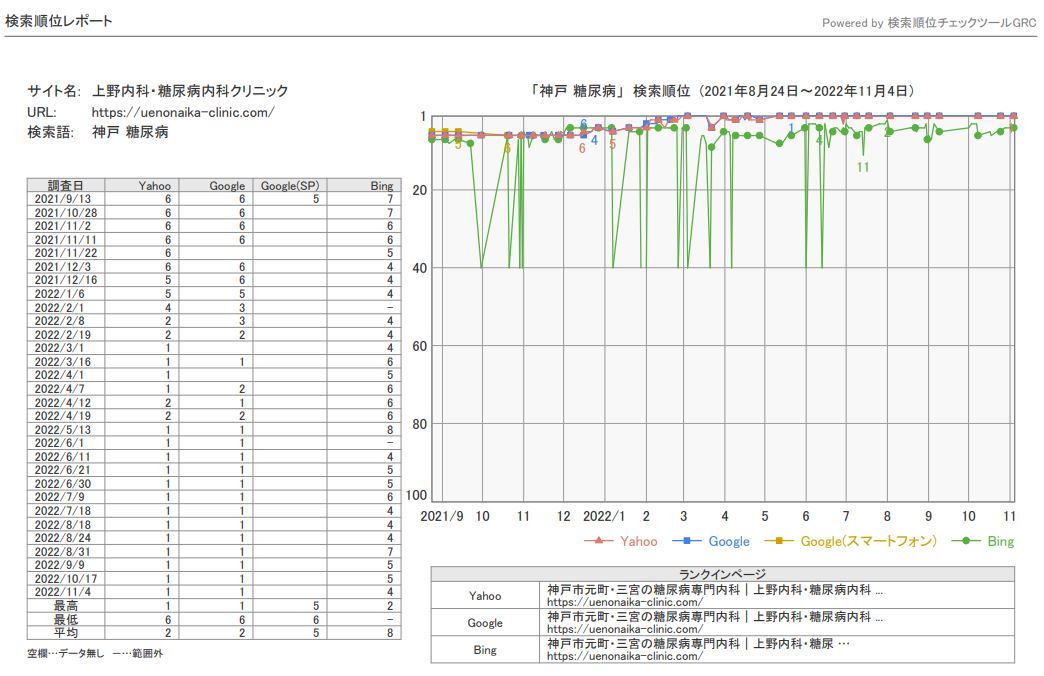Image resolution: width=1044 pixels, height=676 pixels.
Task: Click the 検索順位レポート page heading
Action: (59, 21)
